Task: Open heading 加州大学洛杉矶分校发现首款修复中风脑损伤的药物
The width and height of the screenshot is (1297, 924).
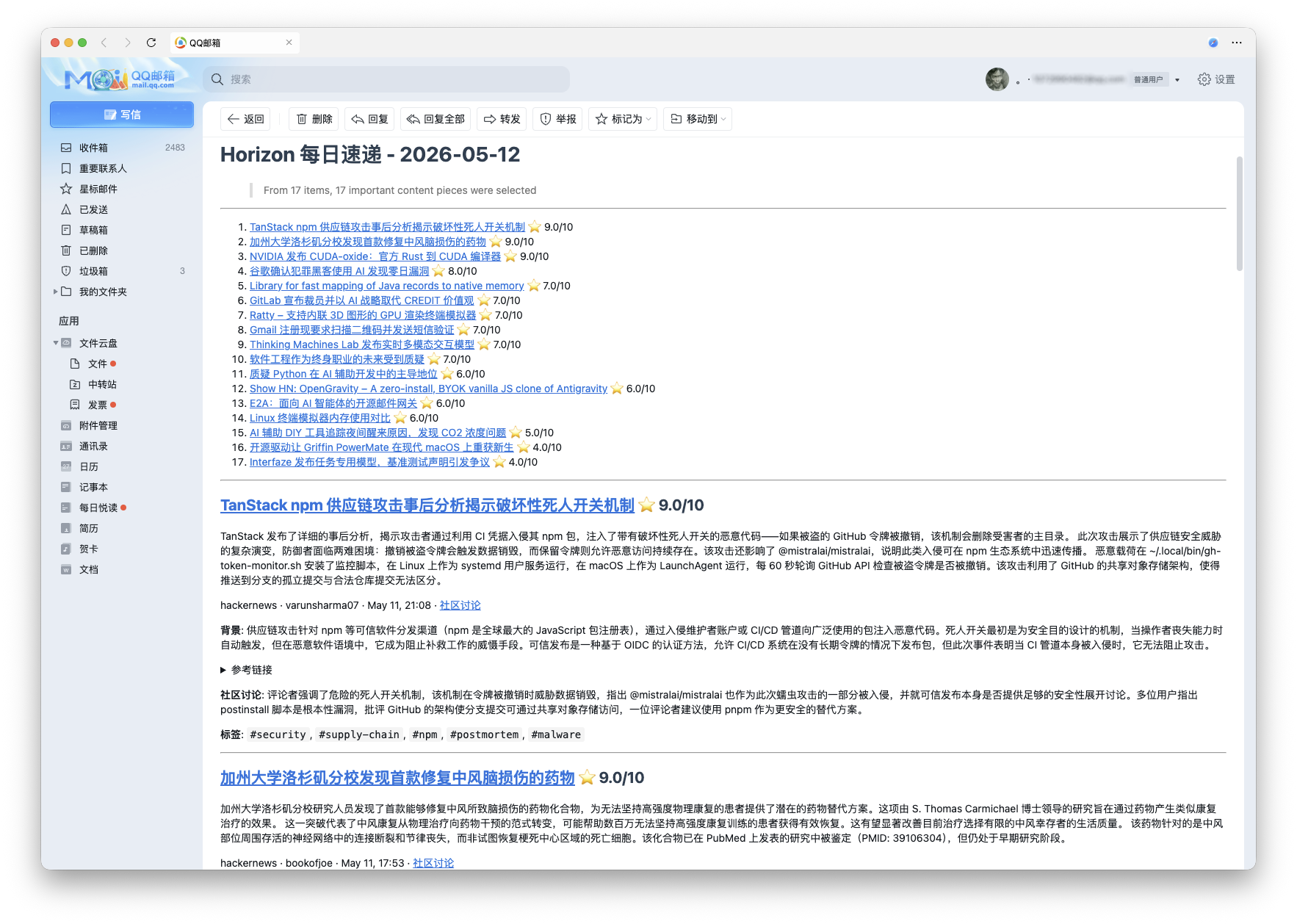Action: click(x=397, y=778)
